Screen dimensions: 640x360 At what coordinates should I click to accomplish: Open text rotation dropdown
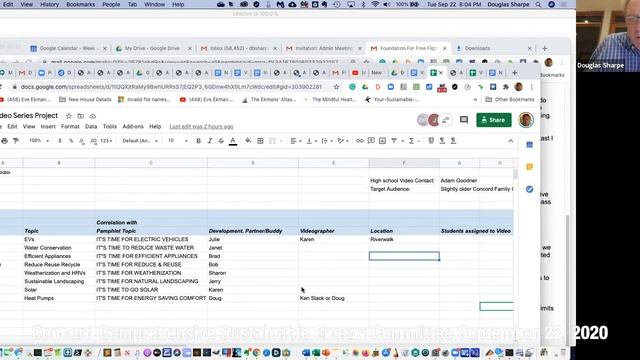point(343,141)
